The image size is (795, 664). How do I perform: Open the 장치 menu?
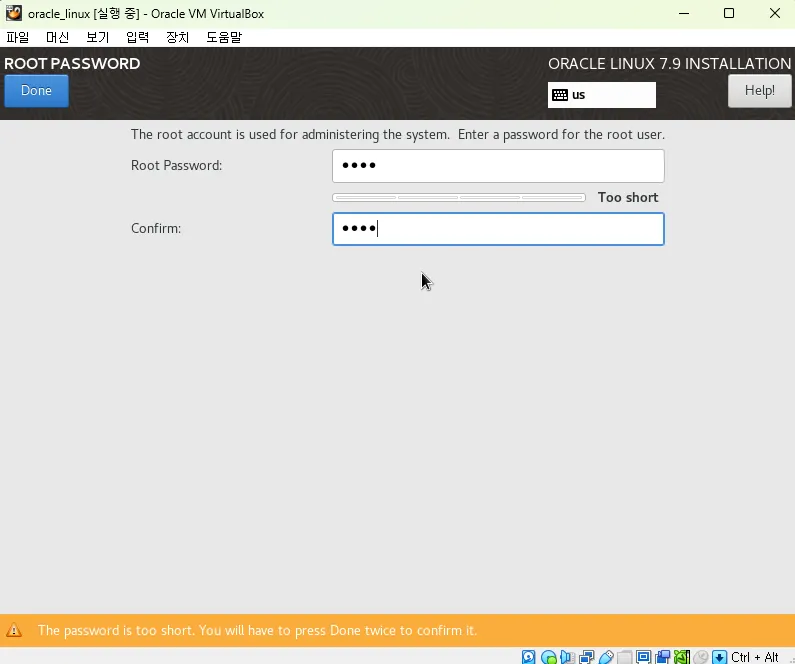(177, 38)
